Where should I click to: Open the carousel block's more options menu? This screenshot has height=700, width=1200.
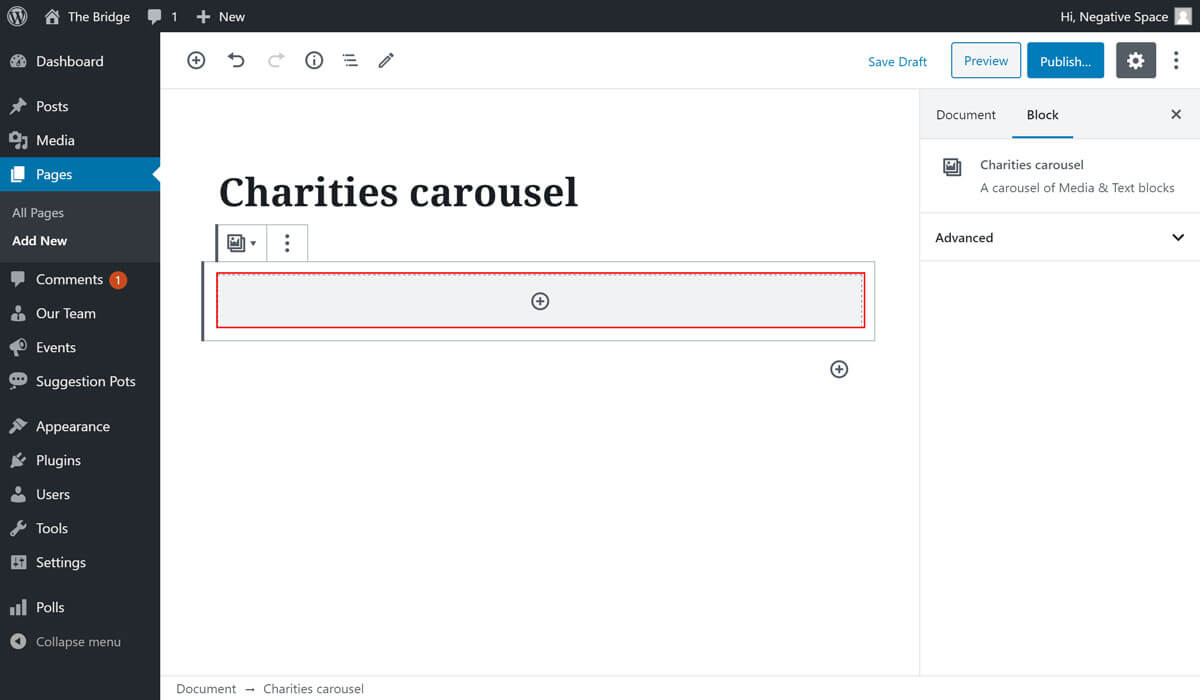pyautogui.click(x=287, y=243)
